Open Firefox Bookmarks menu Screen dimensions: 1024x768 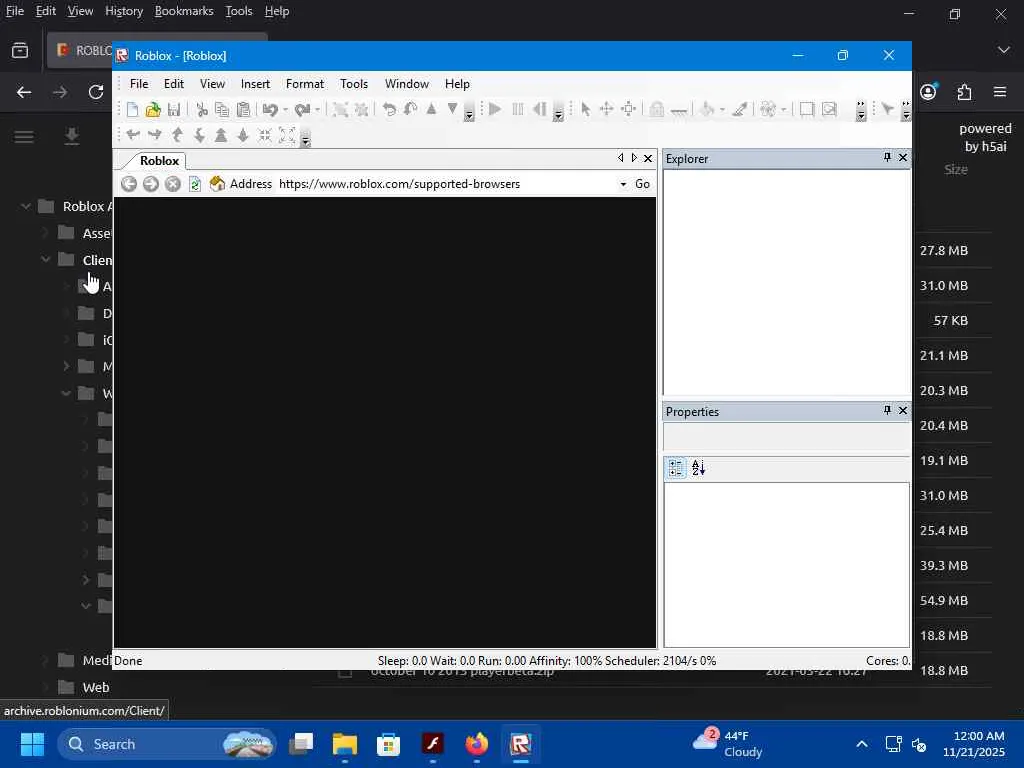(184, 11)
